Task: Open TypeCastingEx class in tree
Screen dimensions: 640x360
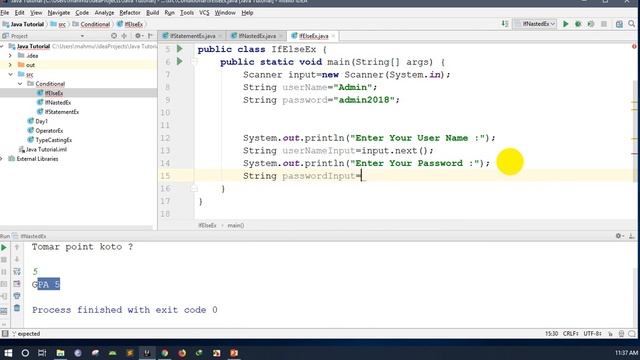Action: click(x=53, y=140)
